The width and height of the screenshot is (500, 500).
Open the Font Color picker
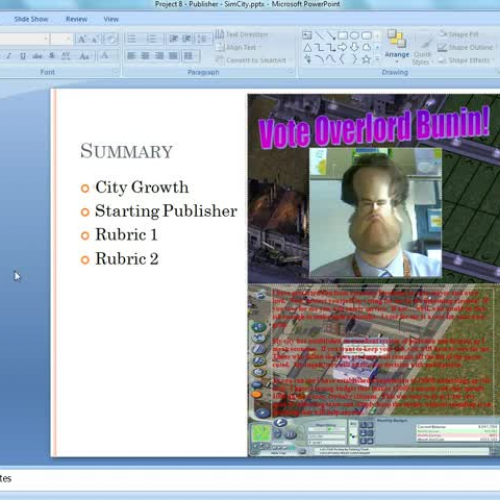click(107, 56)
